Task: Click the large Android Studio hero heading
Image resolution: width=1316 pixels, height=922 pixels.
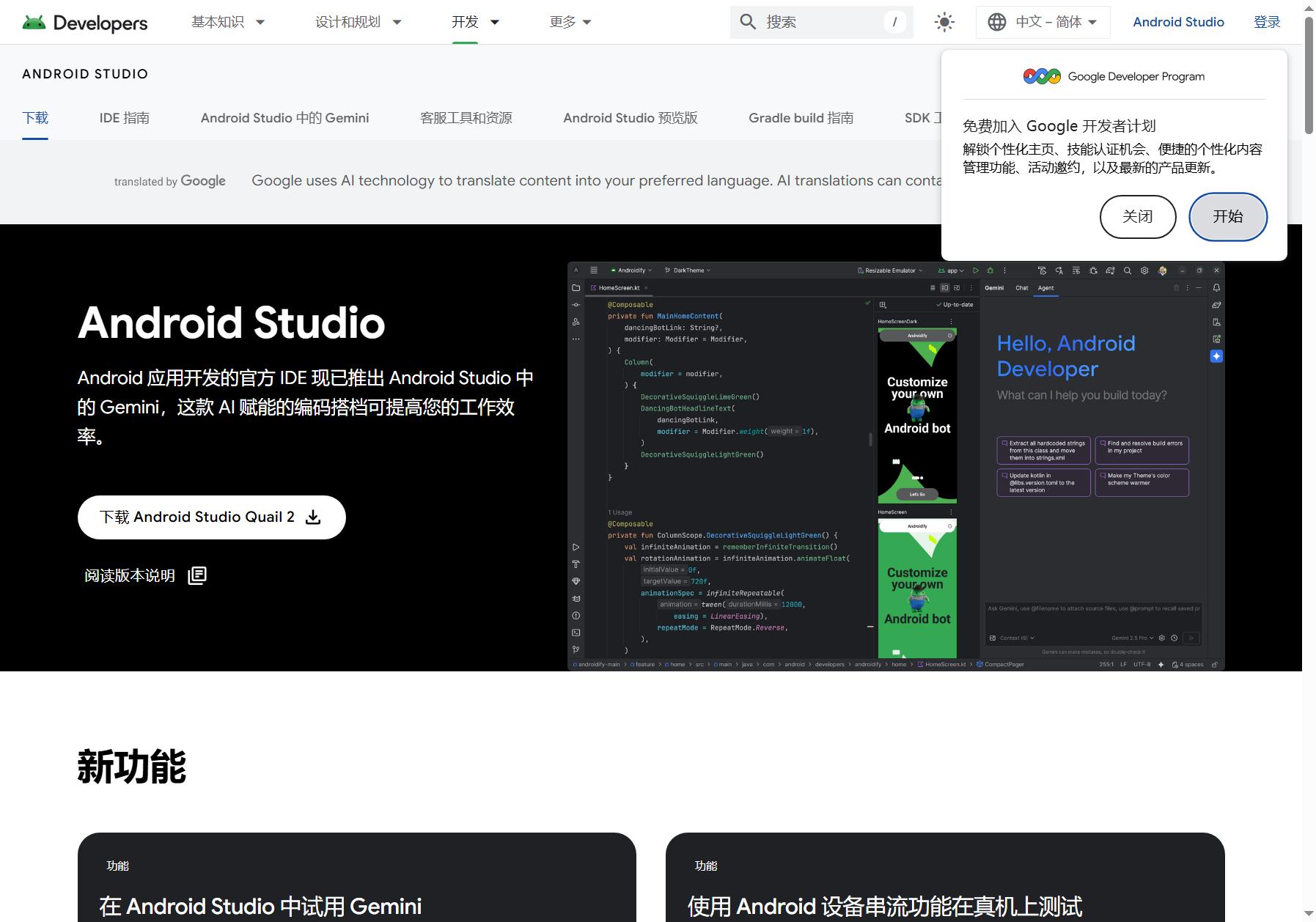Action: tap(232, 322)
